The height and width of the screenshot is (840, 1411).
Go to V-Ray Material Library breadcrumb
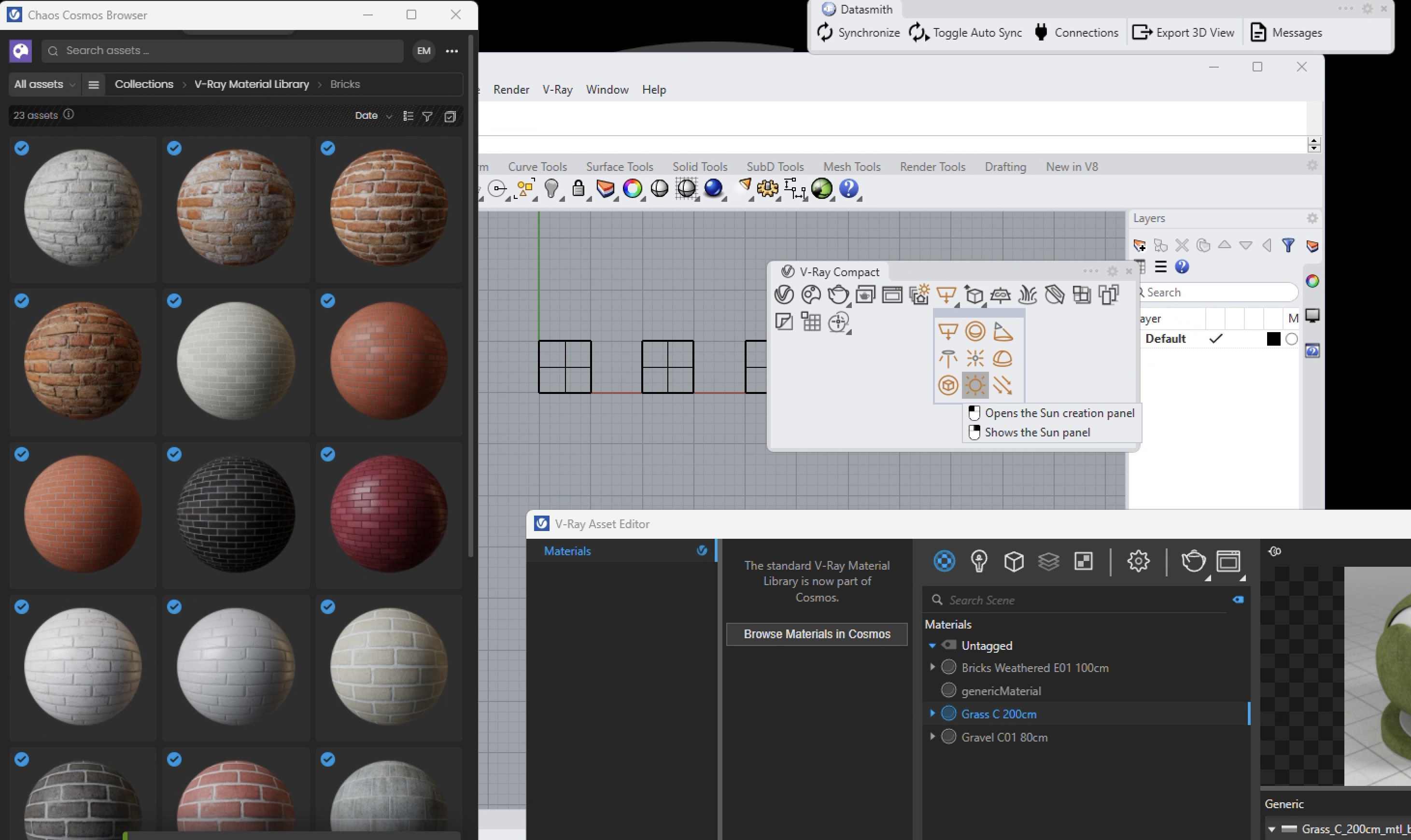(x=252, y=84)
